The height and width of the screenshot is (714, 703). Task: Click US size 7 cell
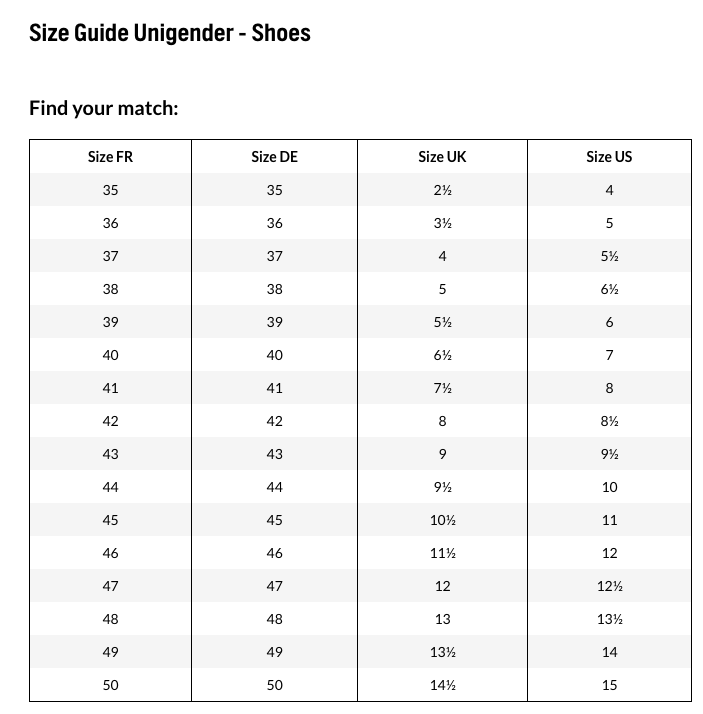point(609,355)
